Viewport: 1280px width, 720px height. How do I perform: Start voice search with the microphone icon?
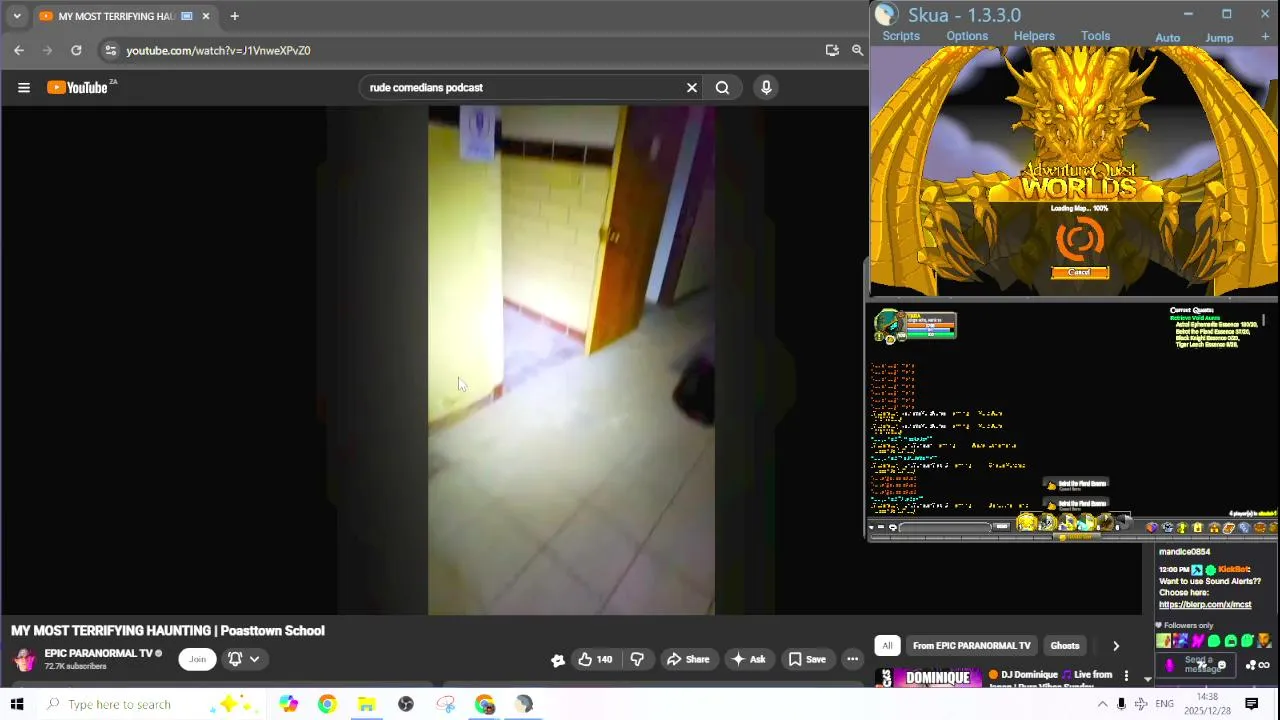[x=766, y=88]
